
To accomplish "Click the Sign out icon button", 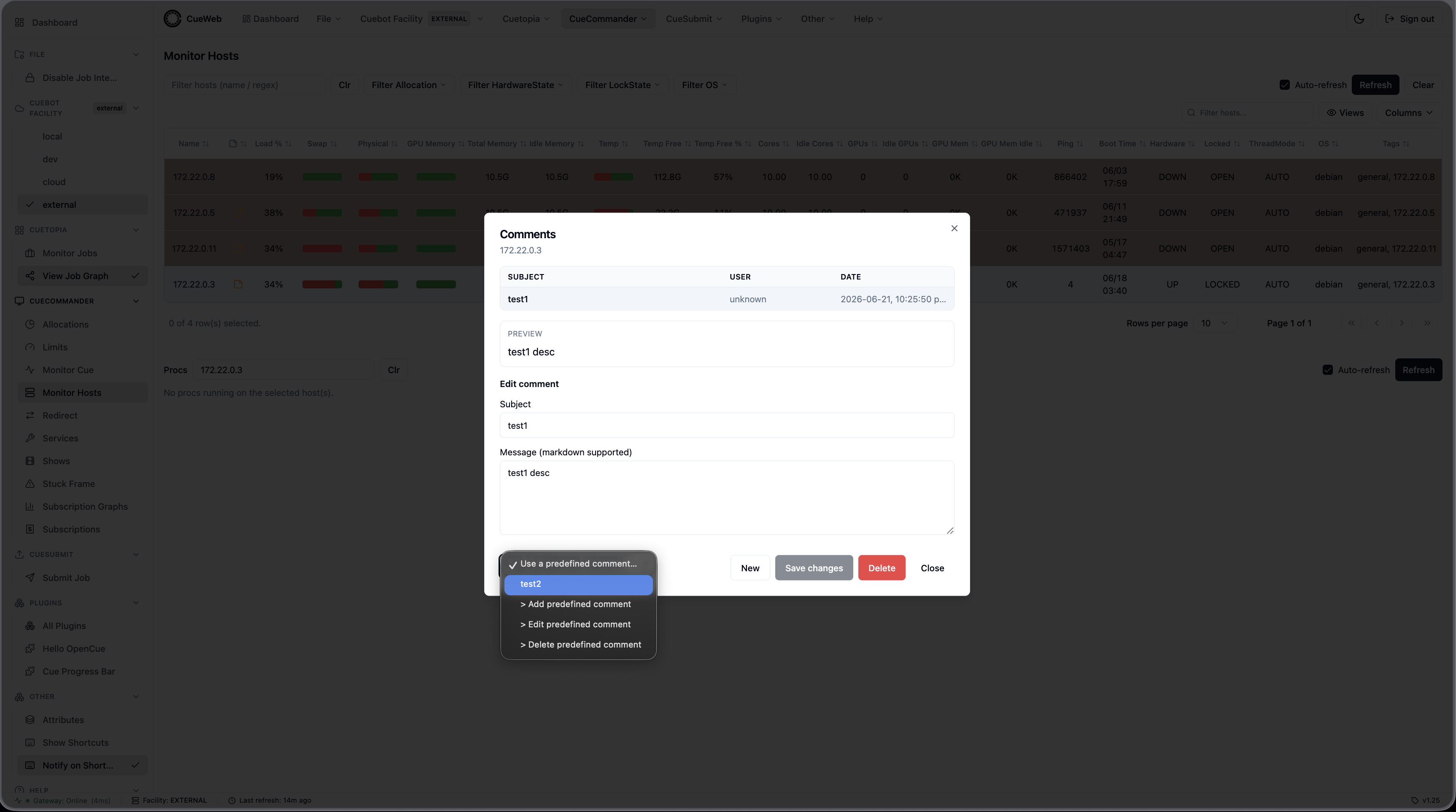I will click(1409, 19).
